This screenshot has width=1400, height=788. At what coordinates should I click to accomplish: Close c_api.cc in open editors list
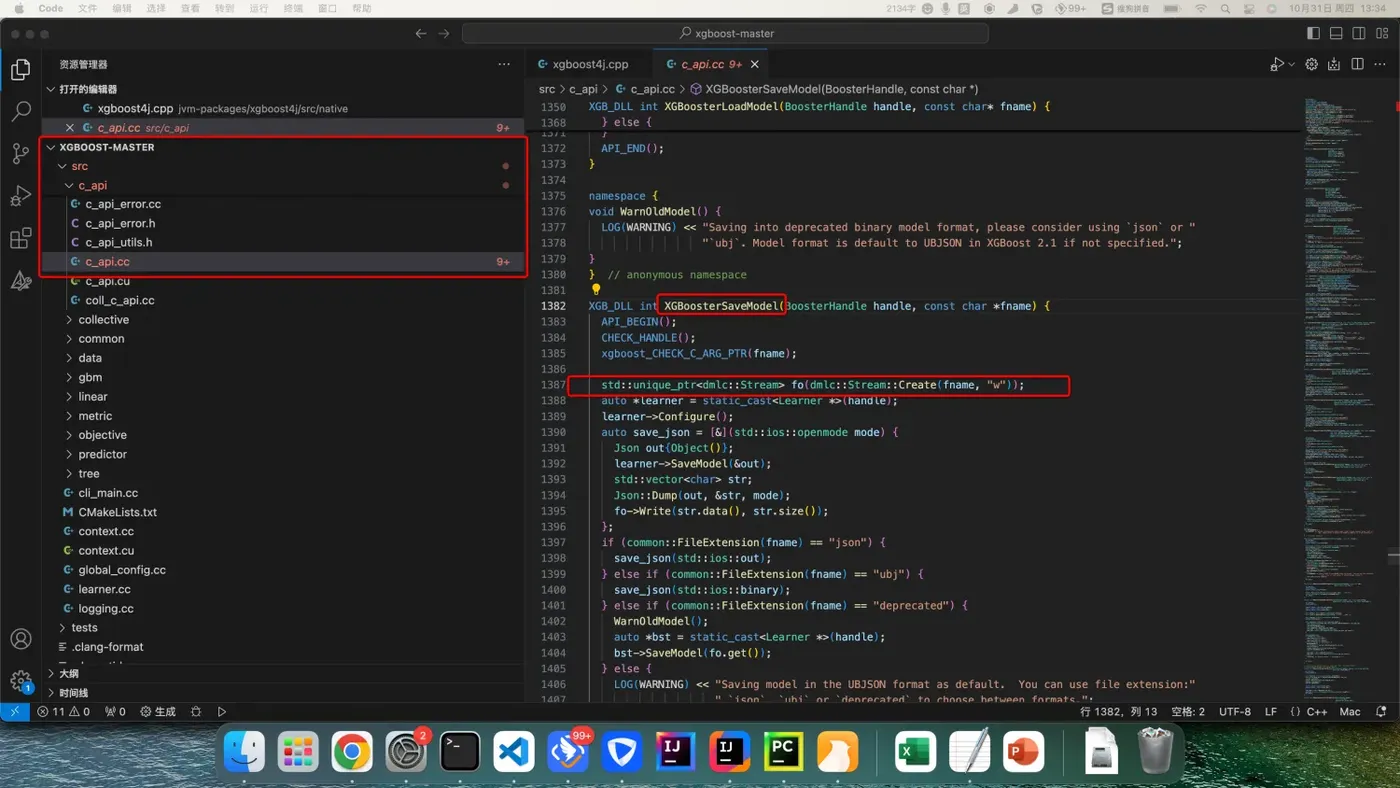pyautogui.click(x=70, y=128)
